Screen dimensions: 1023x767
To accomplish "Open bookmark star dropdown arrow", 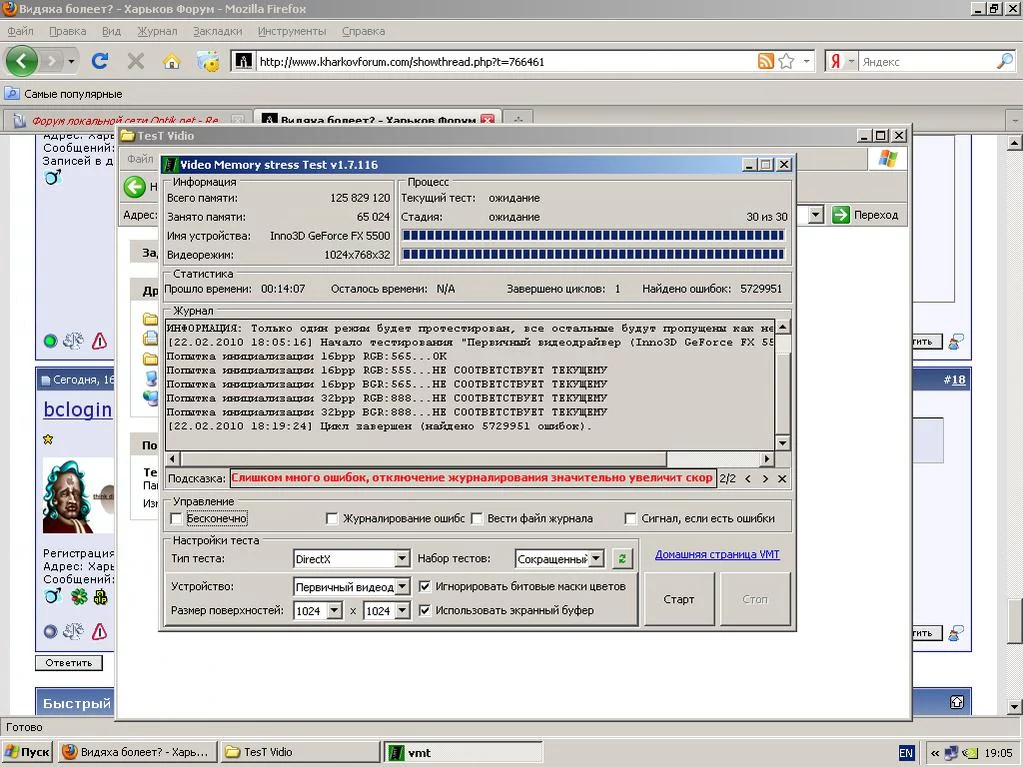I will pos(806,61).
